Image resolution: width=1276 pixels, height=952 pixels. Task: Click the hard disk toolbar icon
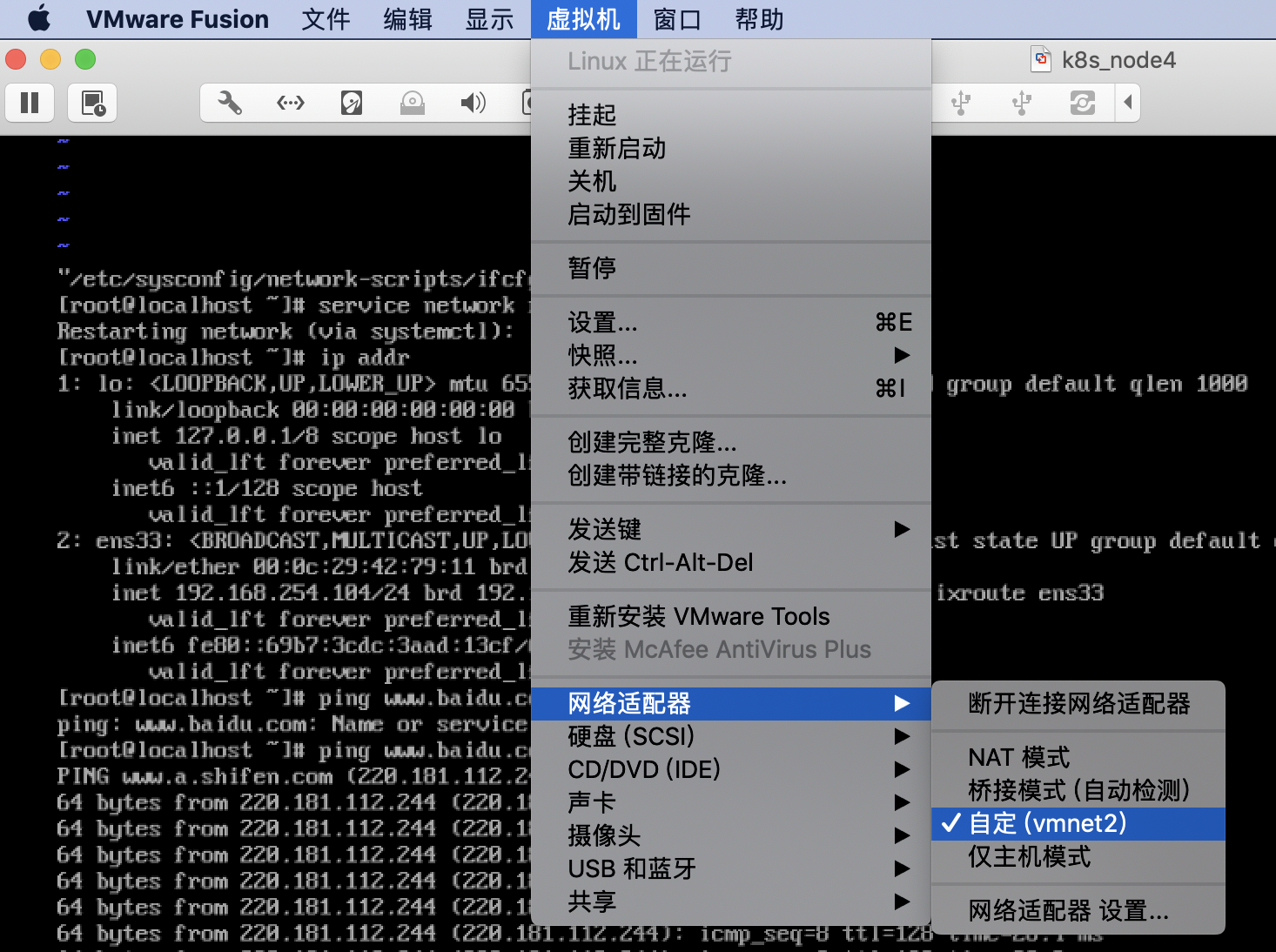[352, 103]
